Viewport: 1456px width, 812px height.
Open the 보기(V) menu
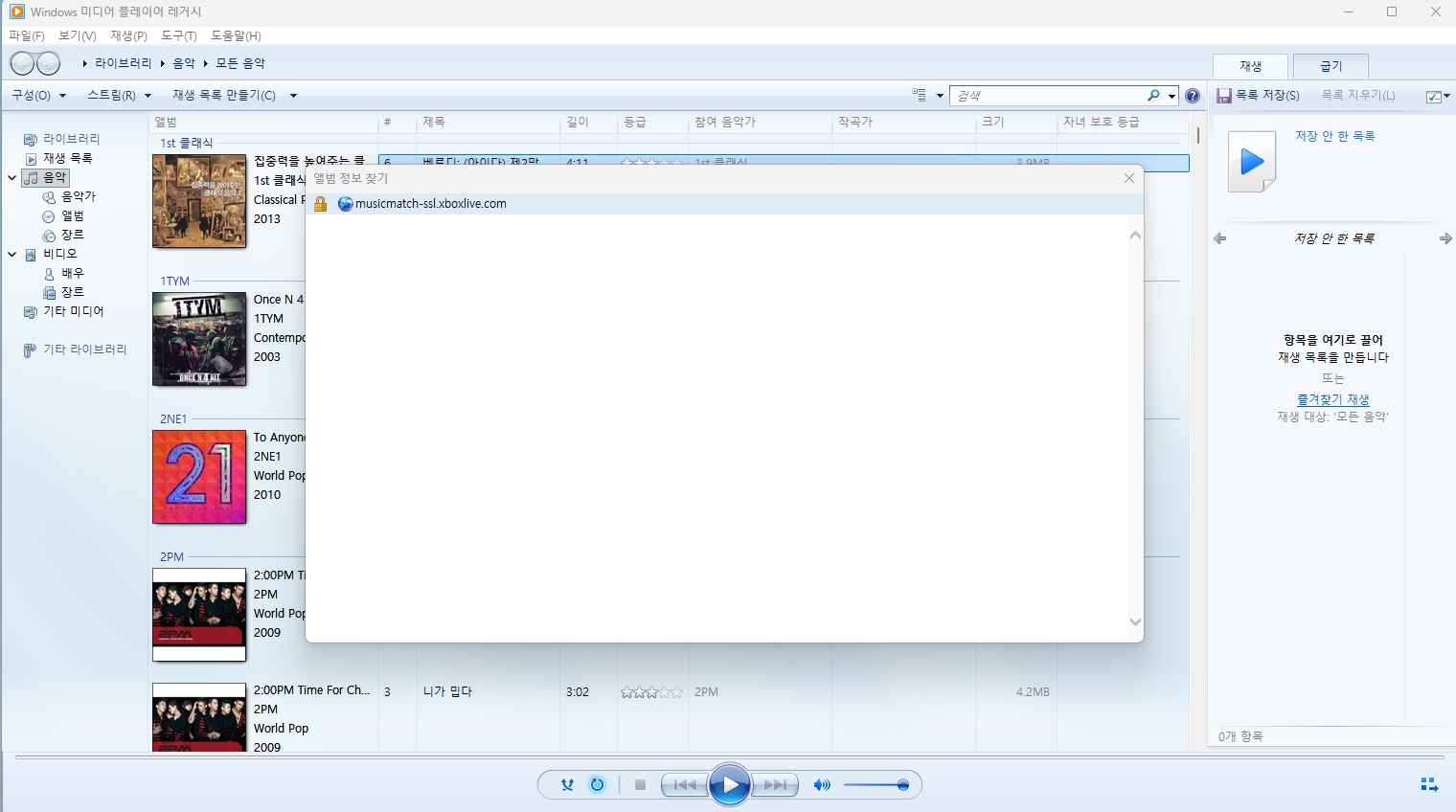click(x=78, y=35)
